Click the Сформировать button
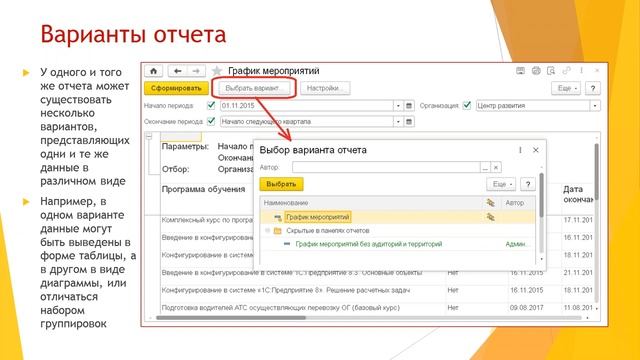 pos(176,88)
